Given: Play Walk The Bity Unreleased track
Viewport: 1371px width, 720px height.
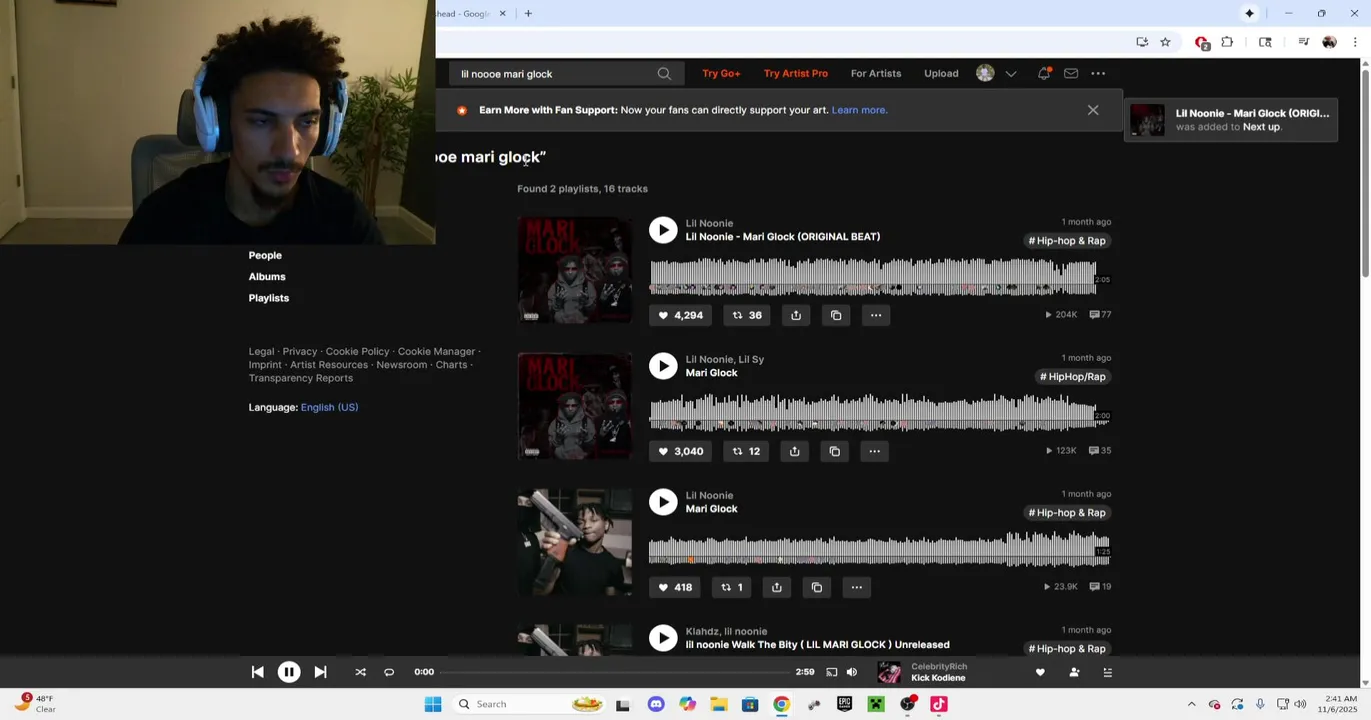Looking at the screenshot, I should 663,638.
